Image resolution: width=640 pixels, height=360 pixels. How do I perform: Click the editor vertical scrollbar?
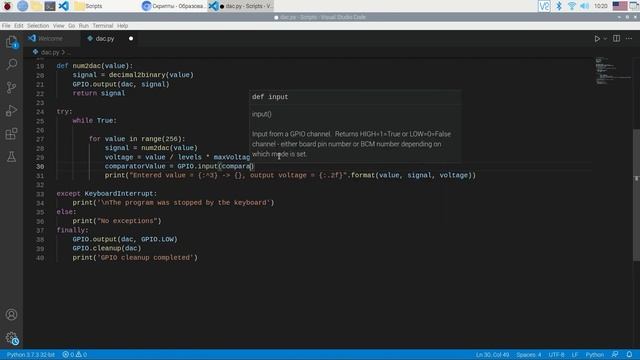point(636,195)
